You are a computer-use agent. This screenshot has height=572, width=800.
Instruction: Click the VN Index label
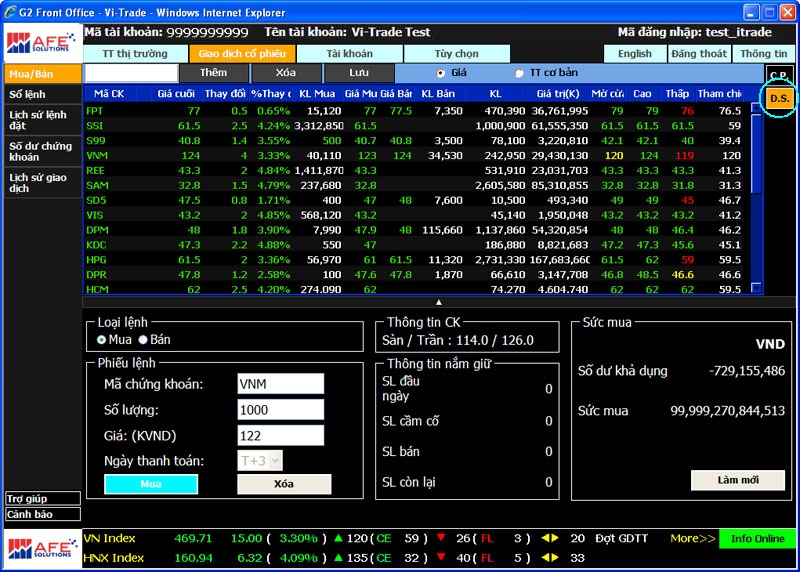[109, 538]
